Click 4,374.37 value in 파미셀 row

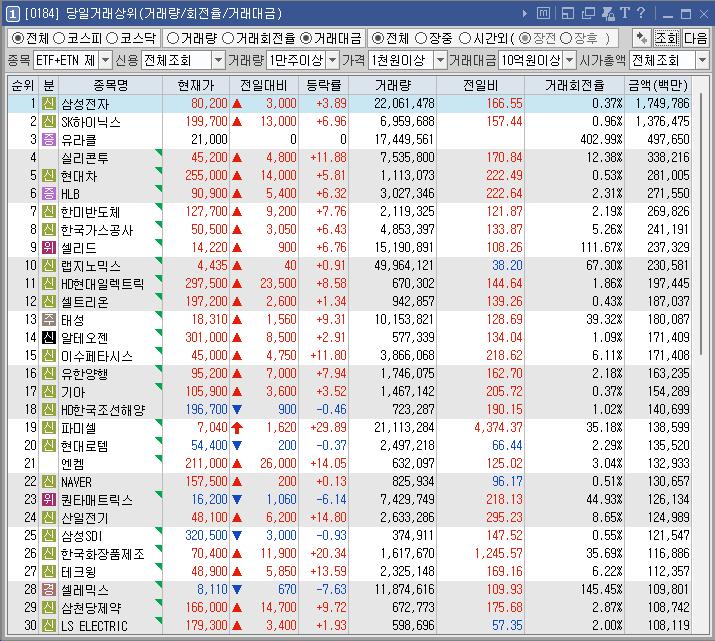click(498, 428)
